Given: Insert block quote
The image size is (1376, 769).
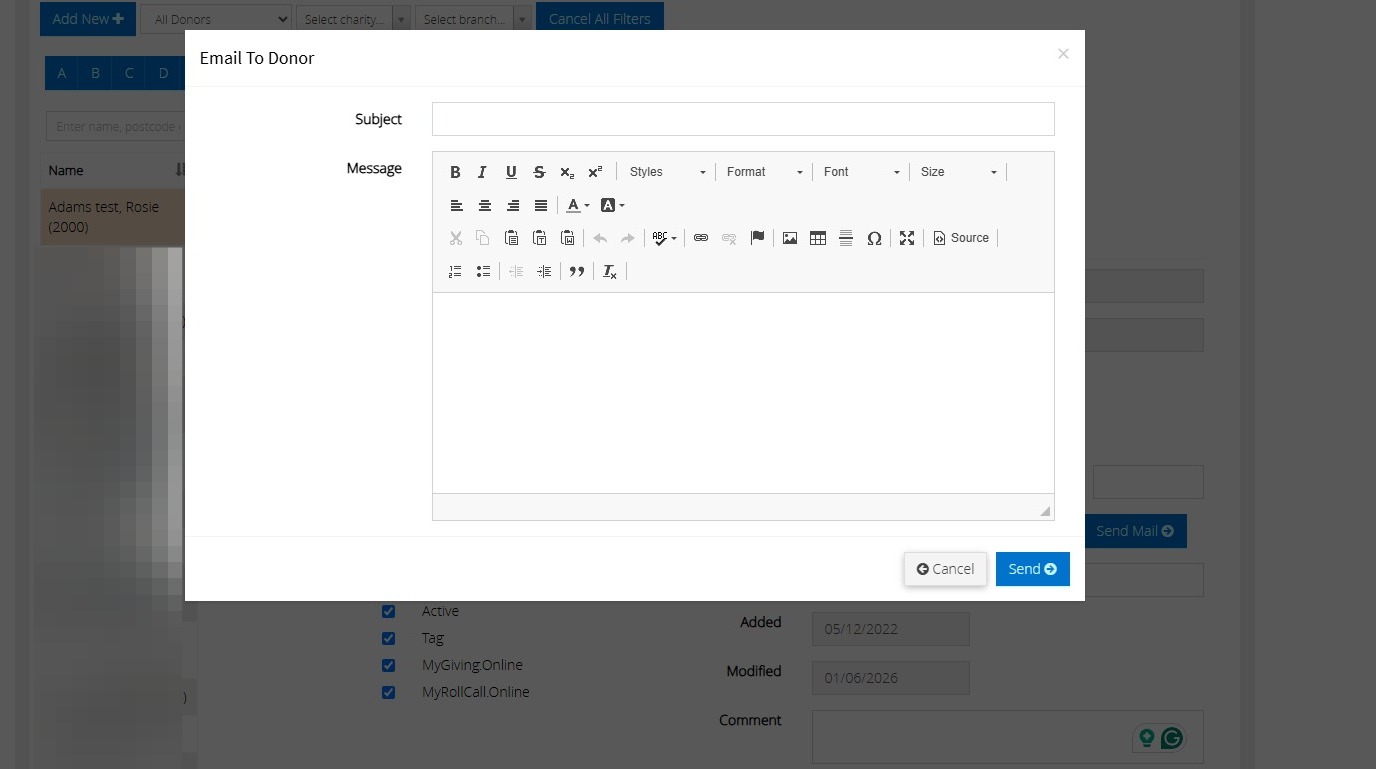Looking at the screenshot, I should point(577,271).
